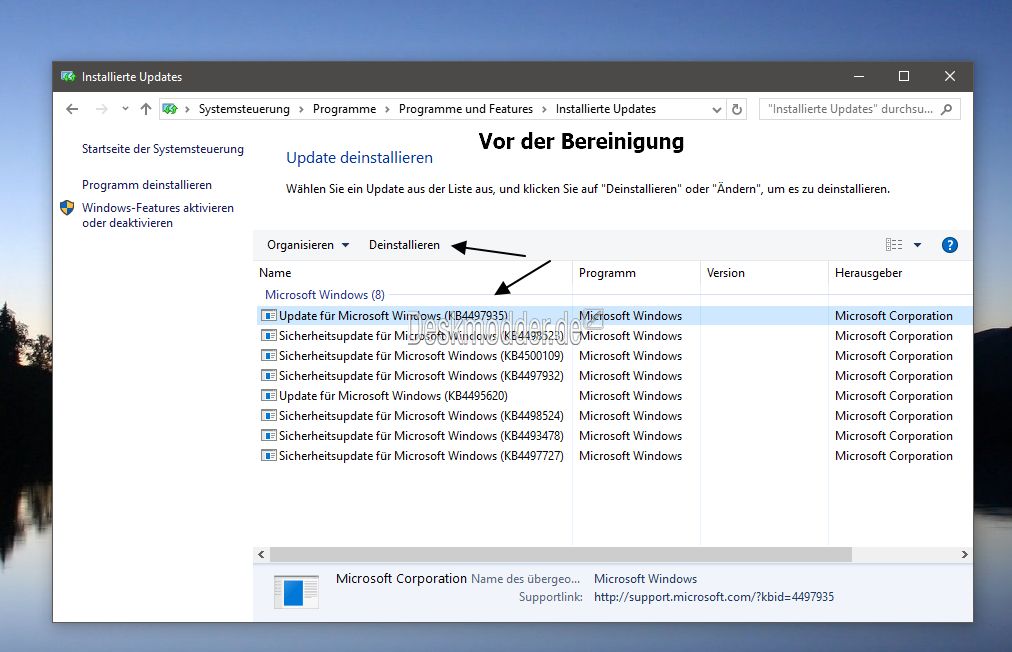The image size is (1012, 652).
Task: Select Sicherheitsupdate KB4498524 row
Action: (x=613, y=416)
